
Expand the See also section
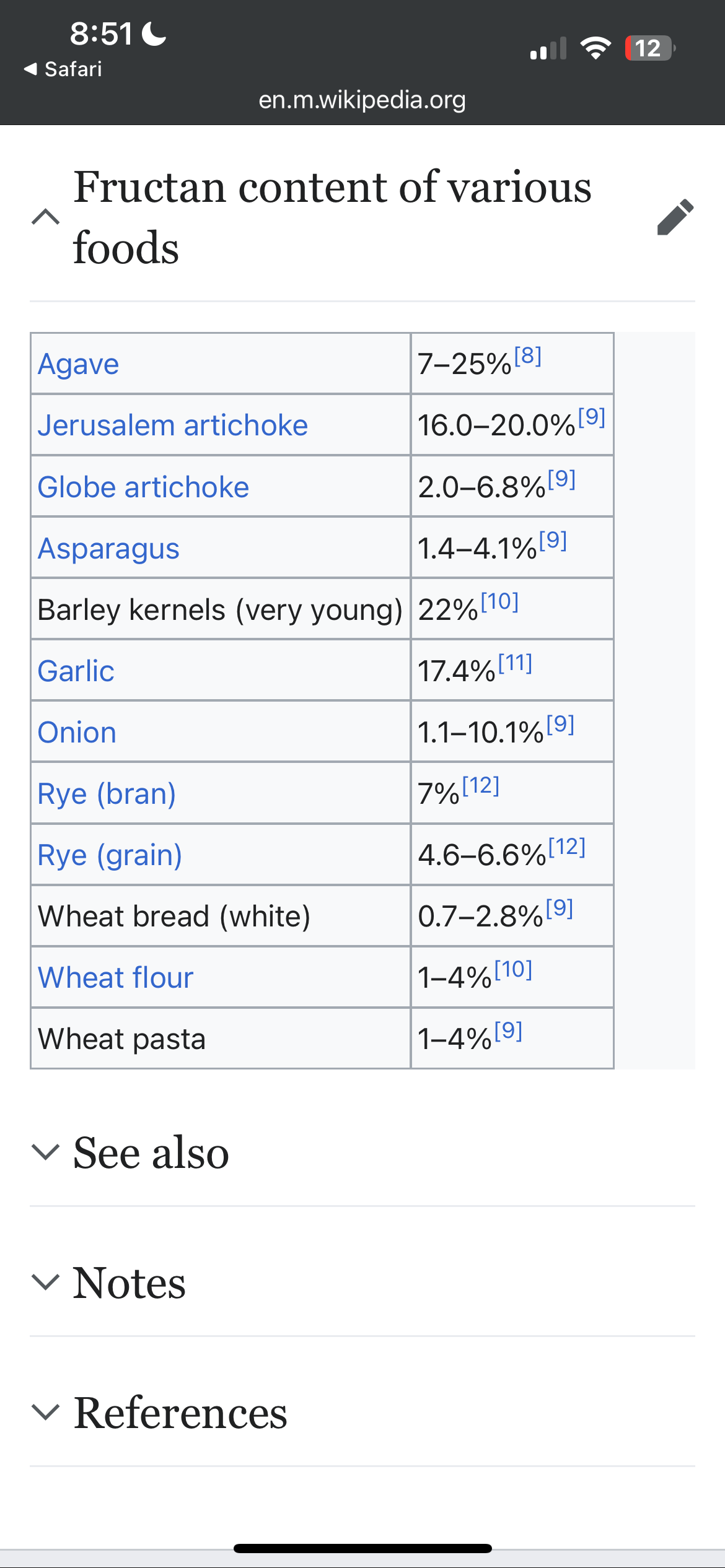[x=45, y=1152]
